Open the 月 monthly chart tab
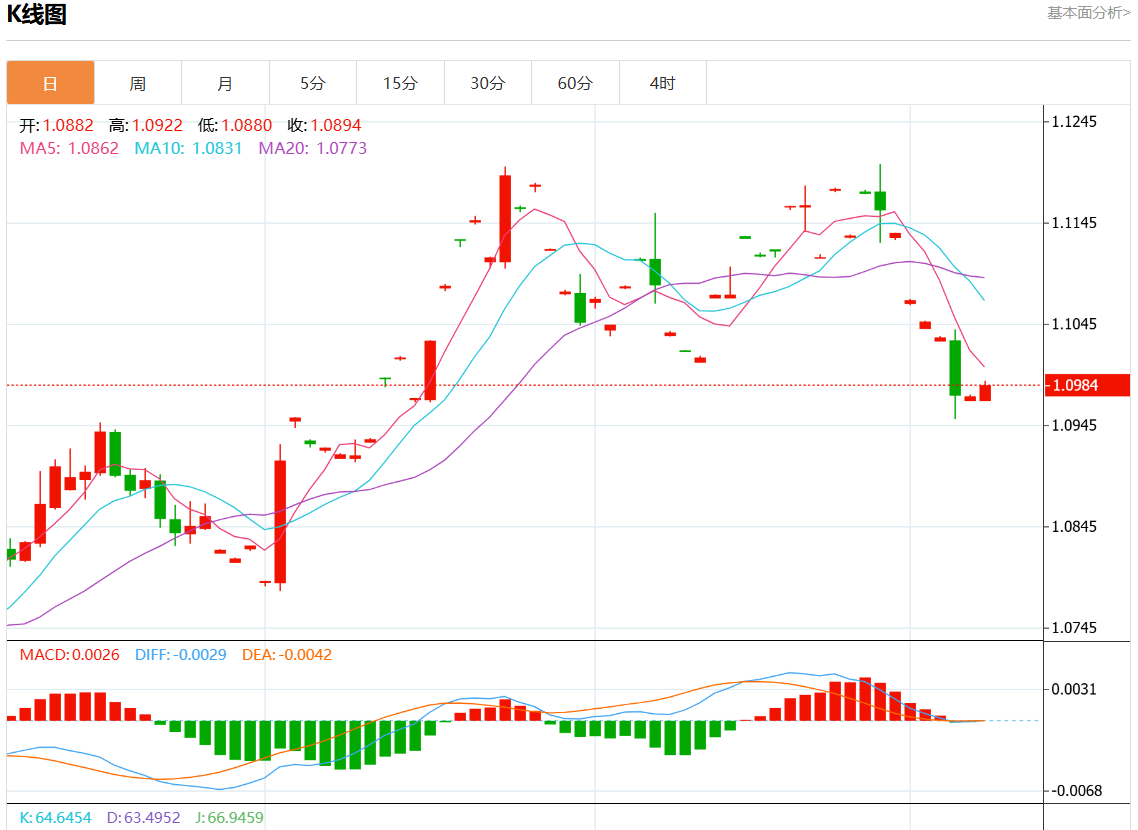 click(225, 83)
